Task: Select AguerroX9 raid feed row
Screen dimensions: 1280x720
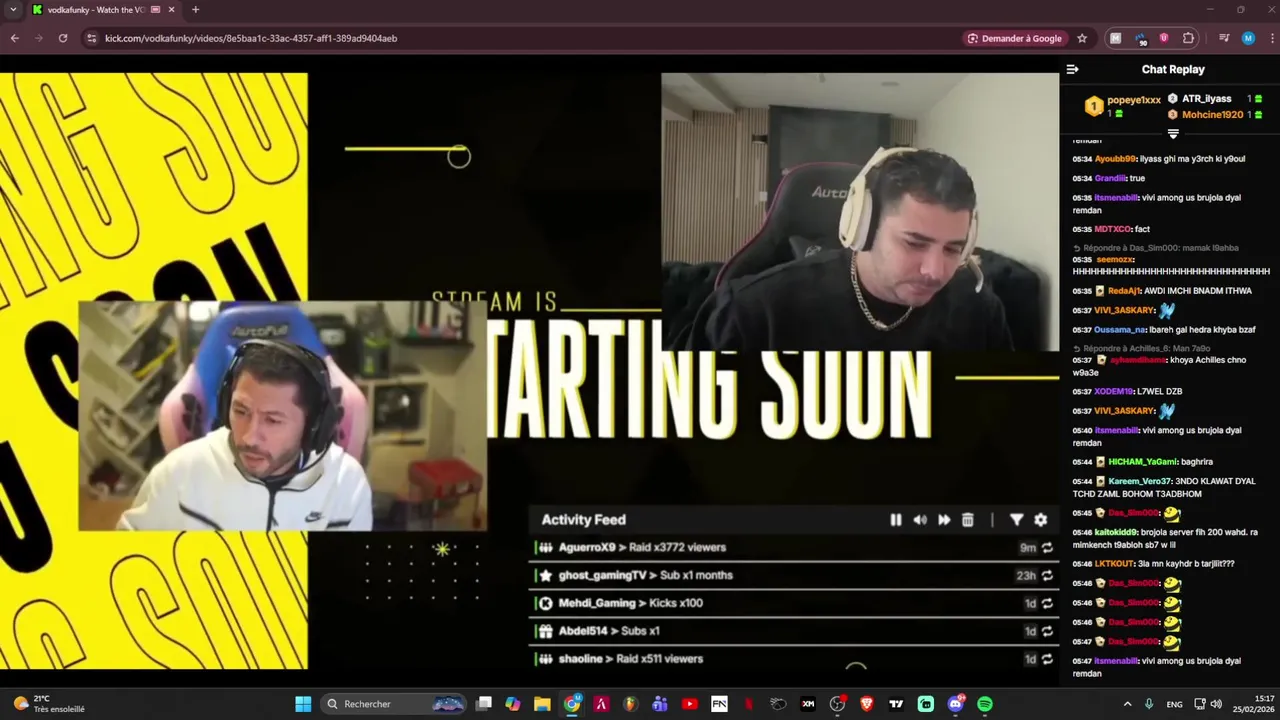Action: click(x=793, y=548)
